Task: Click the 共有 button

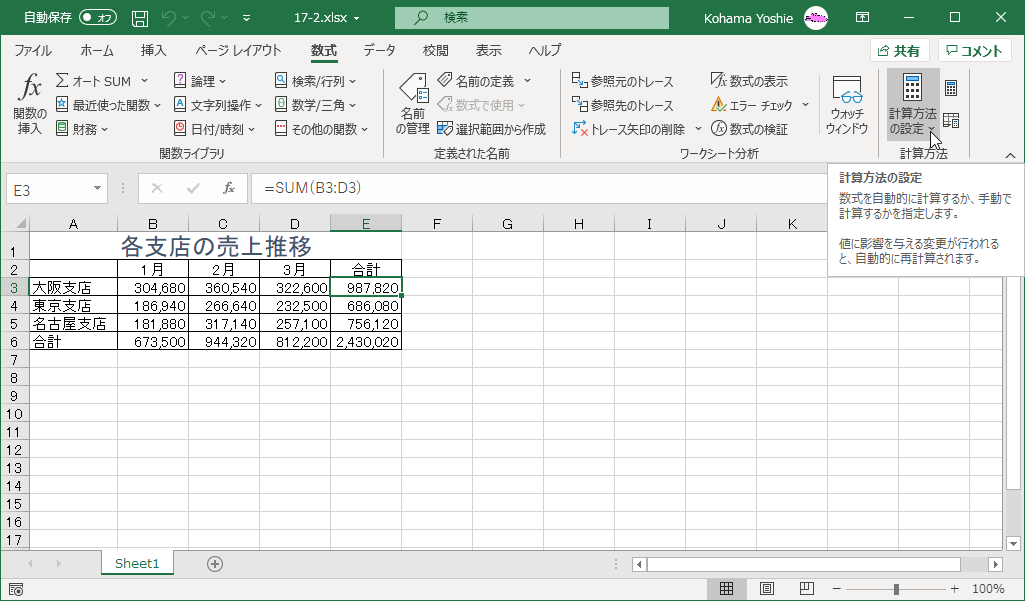Action: [x=899, y=49]
